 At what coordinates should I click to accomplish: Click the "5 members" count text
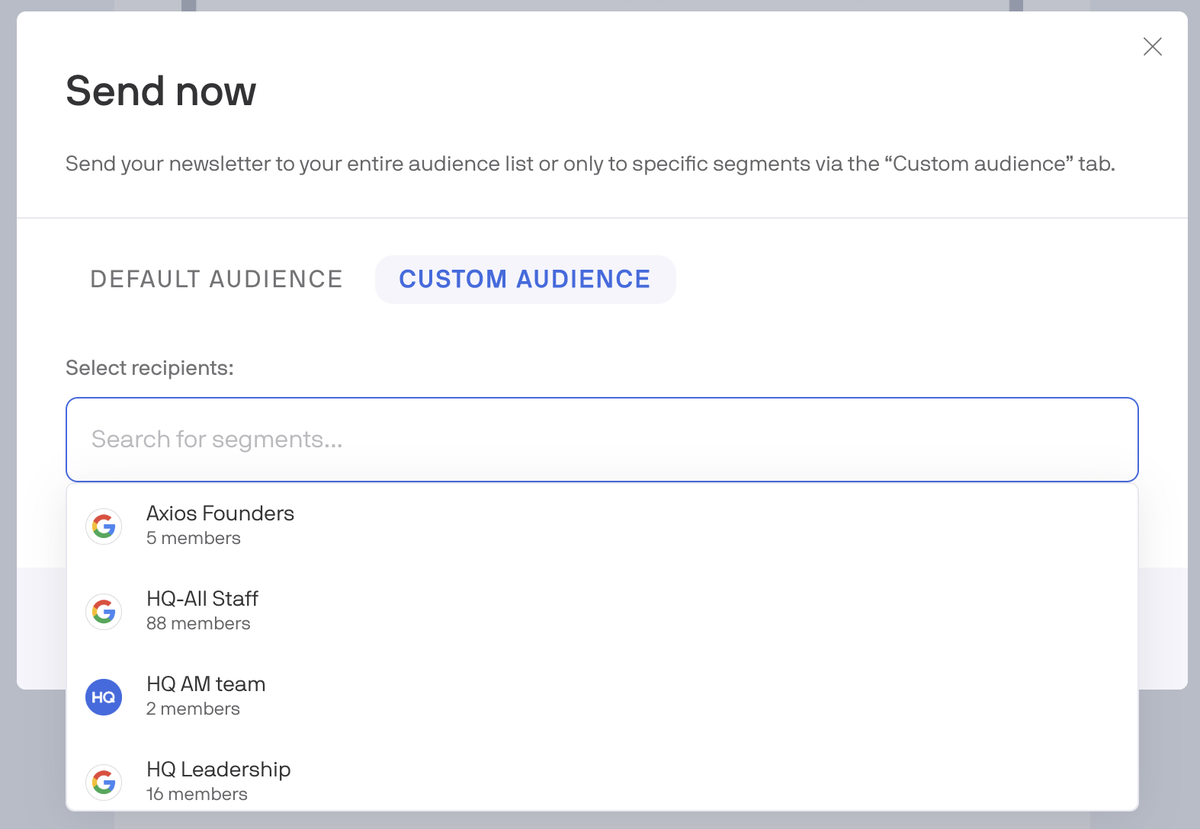(194, 538)
